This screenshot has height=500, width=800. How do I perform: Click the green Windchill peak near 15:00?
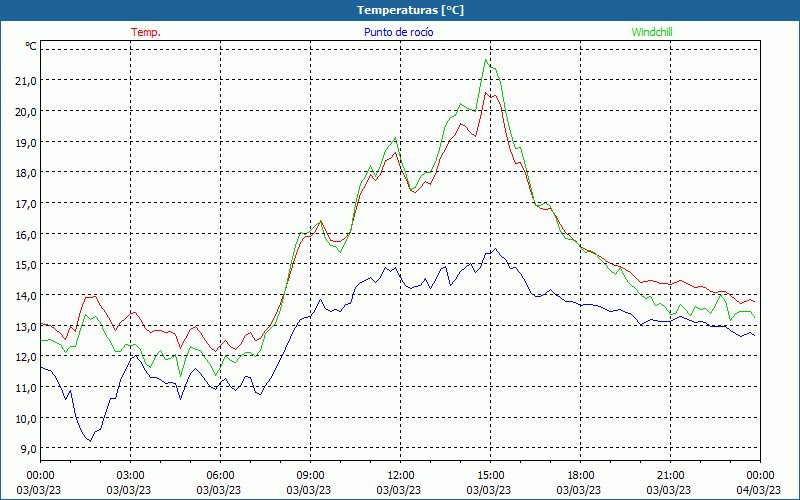click(x=486, y=60)
